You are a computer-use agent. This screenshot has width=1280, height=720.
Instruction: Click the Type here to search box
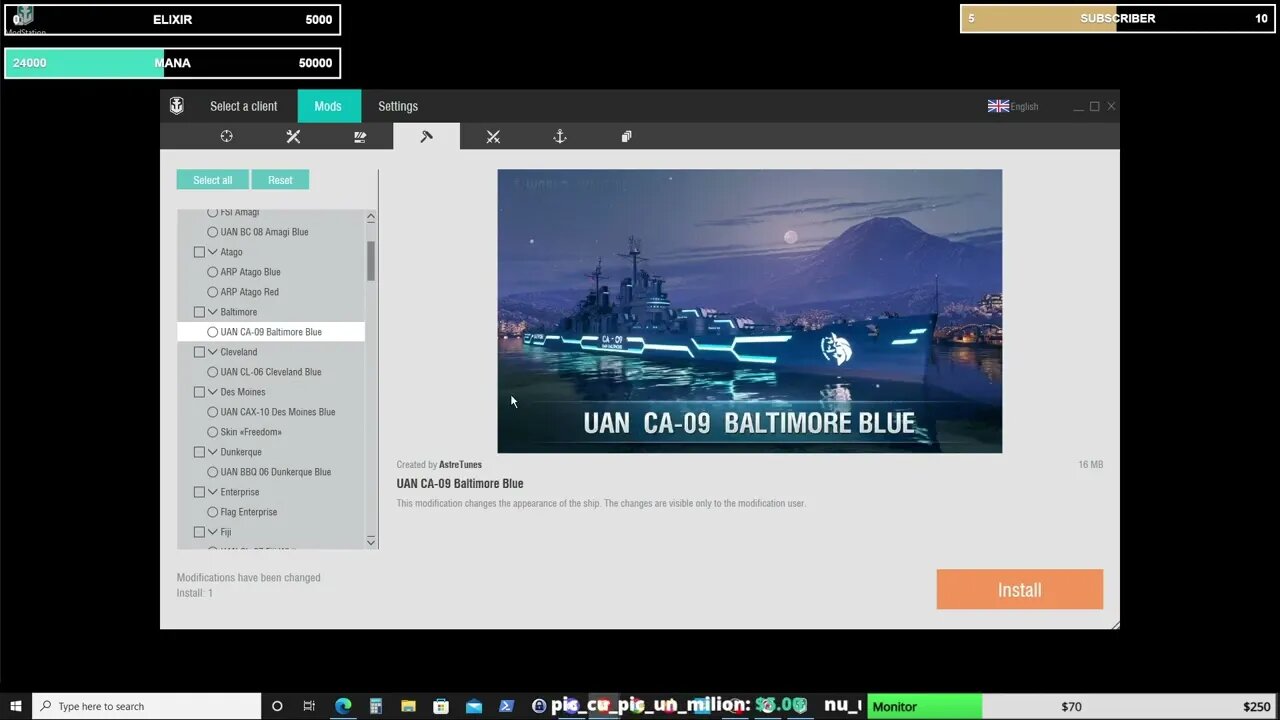tap(147, 706)
